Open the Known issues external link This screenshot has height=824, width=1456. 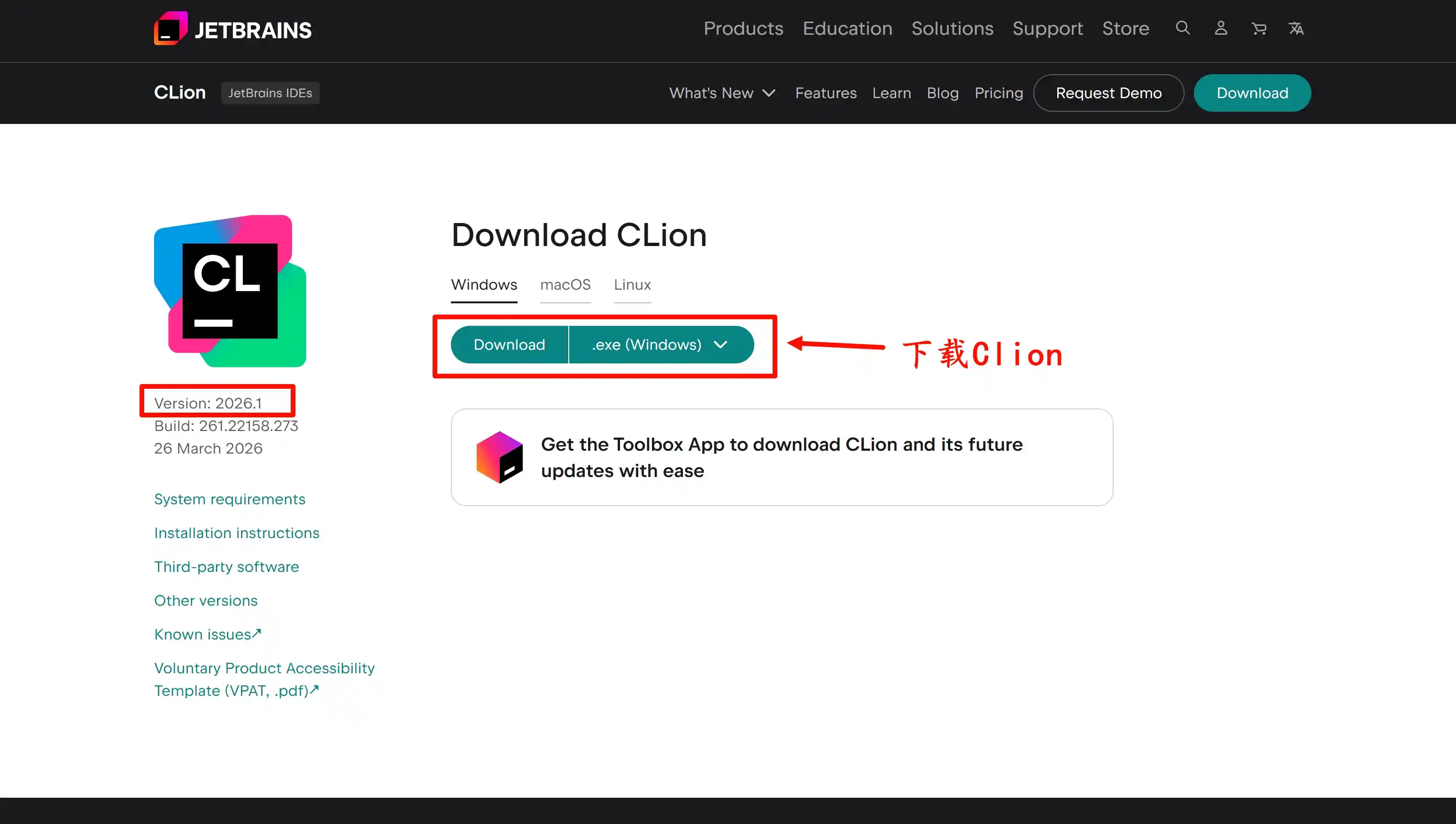(x=207, y=634)
